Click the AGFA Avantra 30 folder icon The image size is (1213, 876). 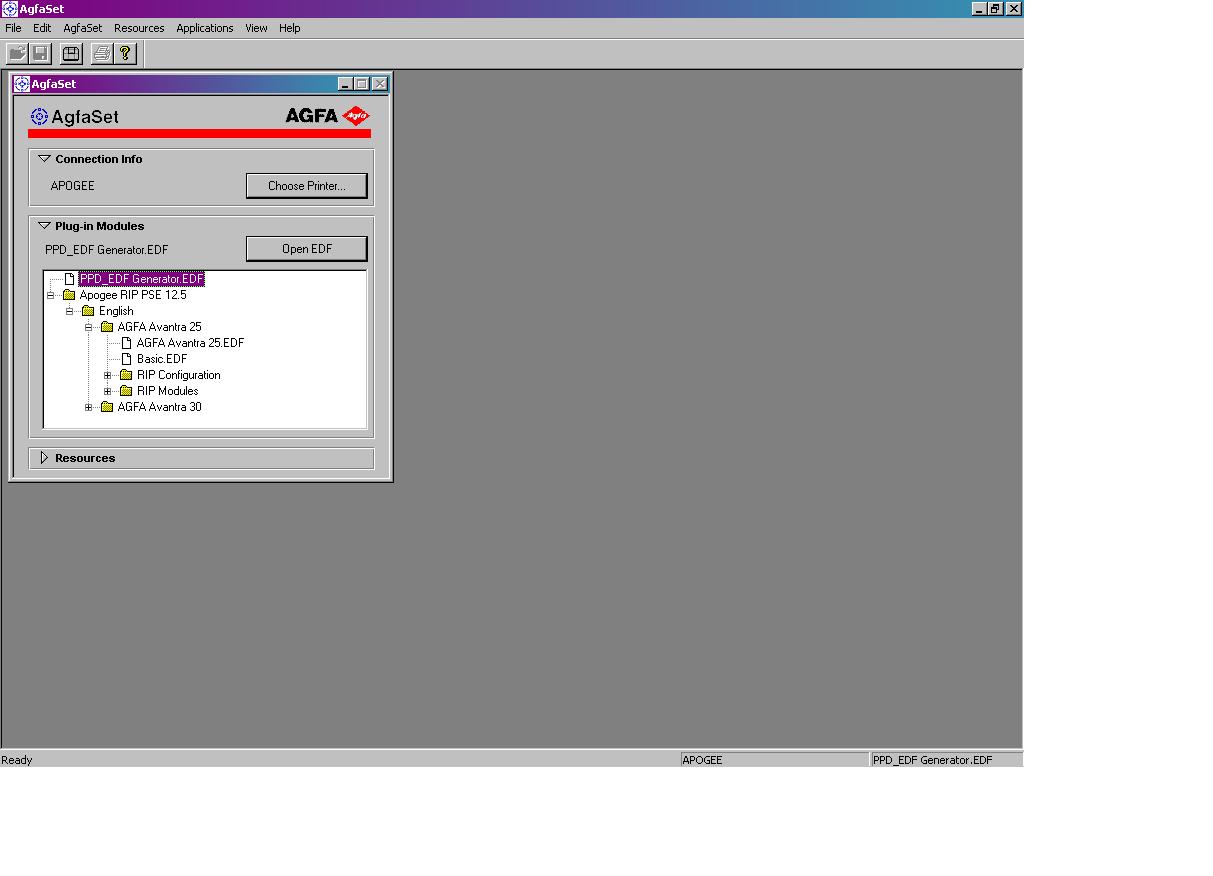click(x=107, y=407)
